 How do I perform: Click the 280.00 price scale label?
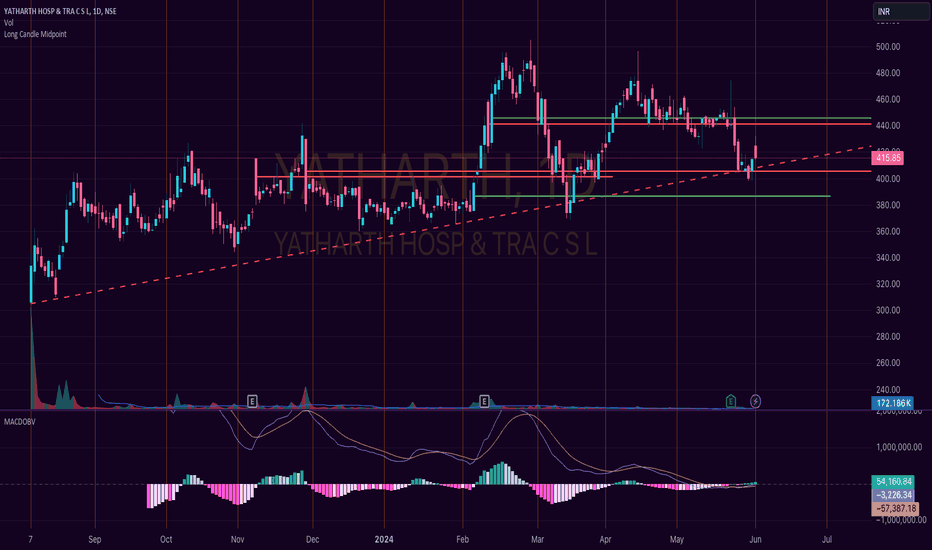tap(887, 336)
